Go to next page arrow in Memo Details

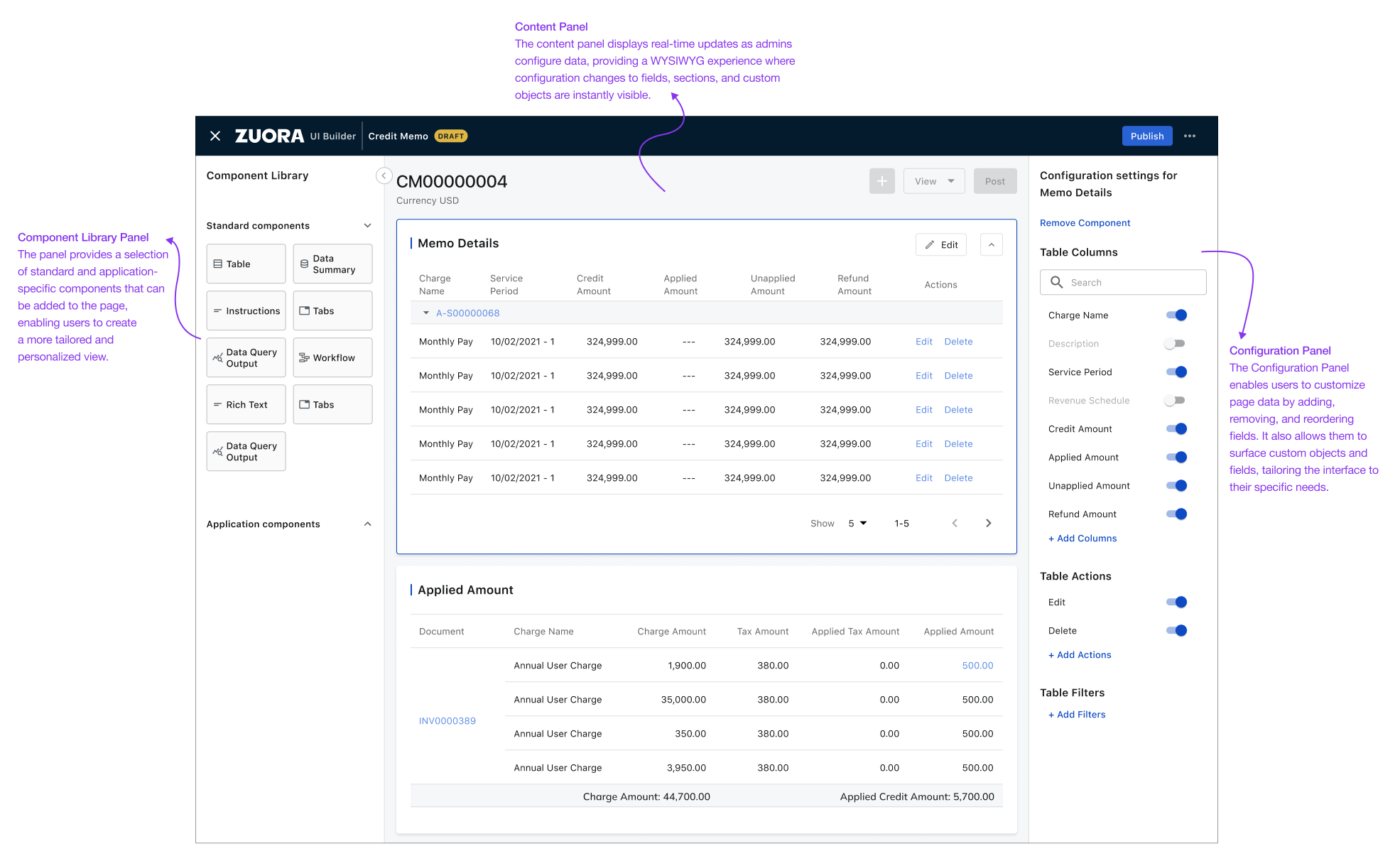pos(988,523)
